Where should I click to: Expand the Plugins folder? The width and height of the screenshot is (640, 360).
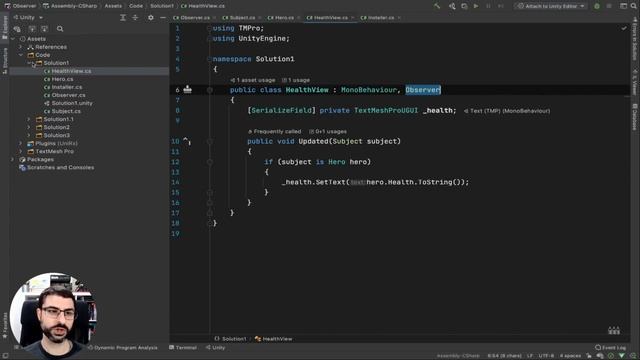[20, 143]
